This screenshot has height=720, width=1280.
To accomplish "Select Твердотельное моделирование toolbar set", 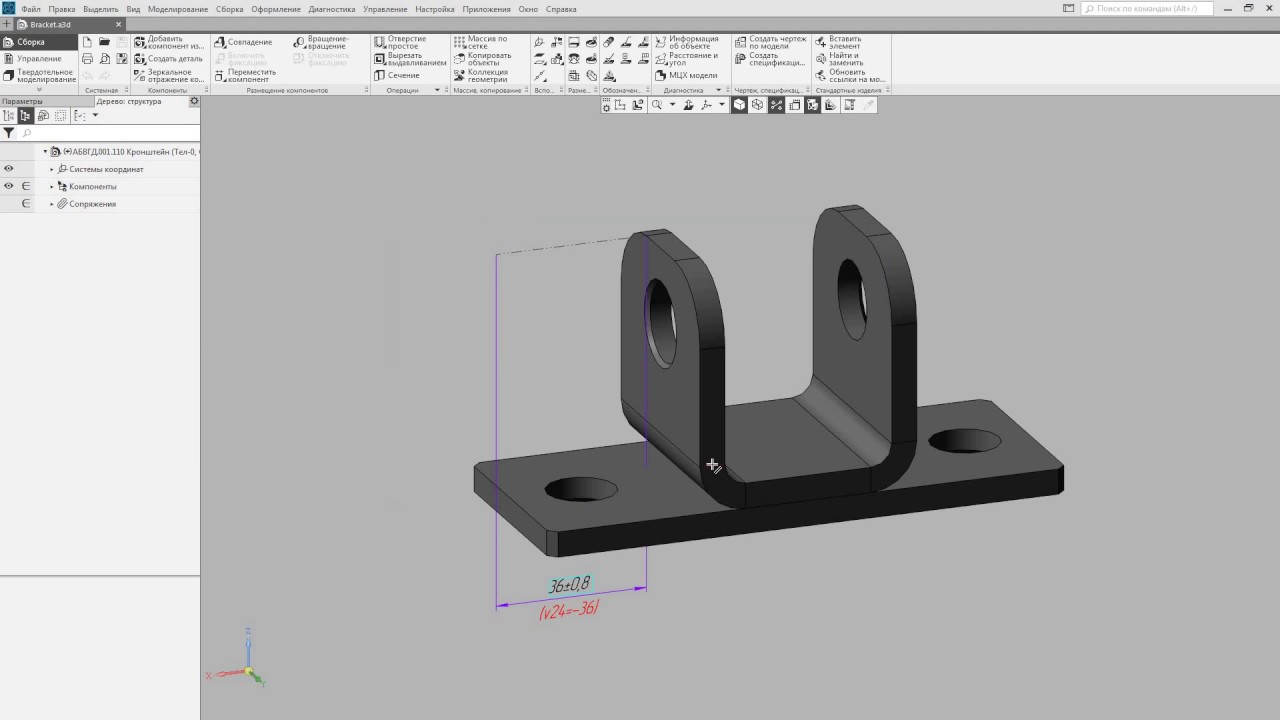I will [x=39, y=76].
